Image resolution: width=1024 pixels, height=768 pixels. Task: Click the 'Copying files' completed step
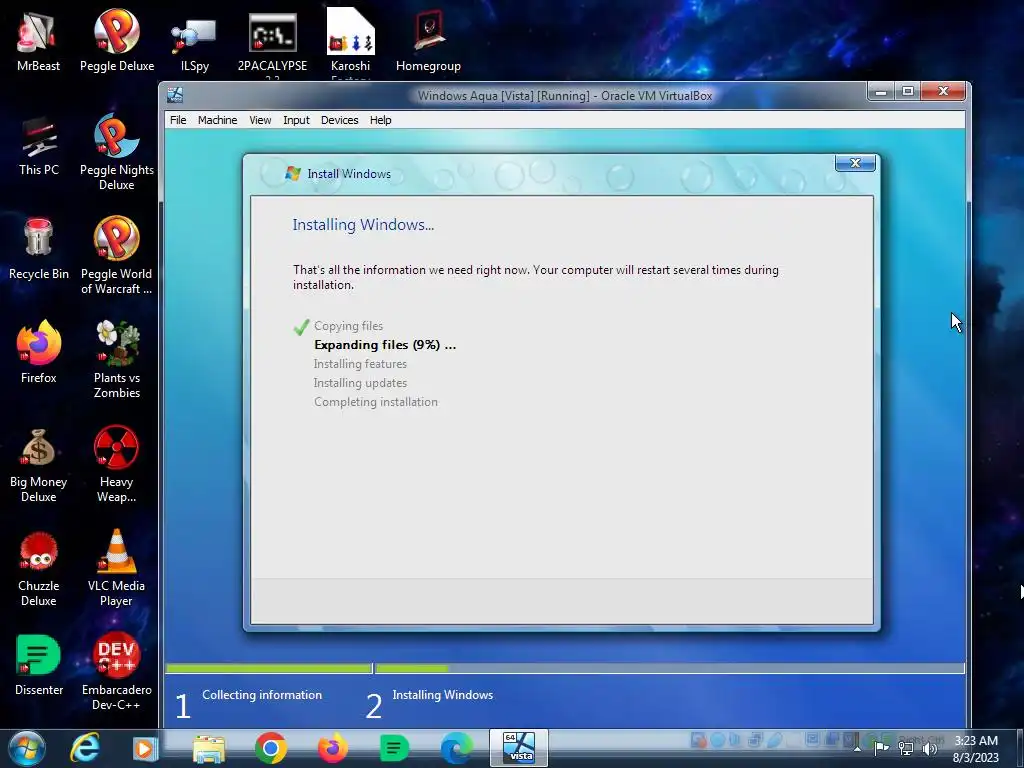[x=348, y=326]
